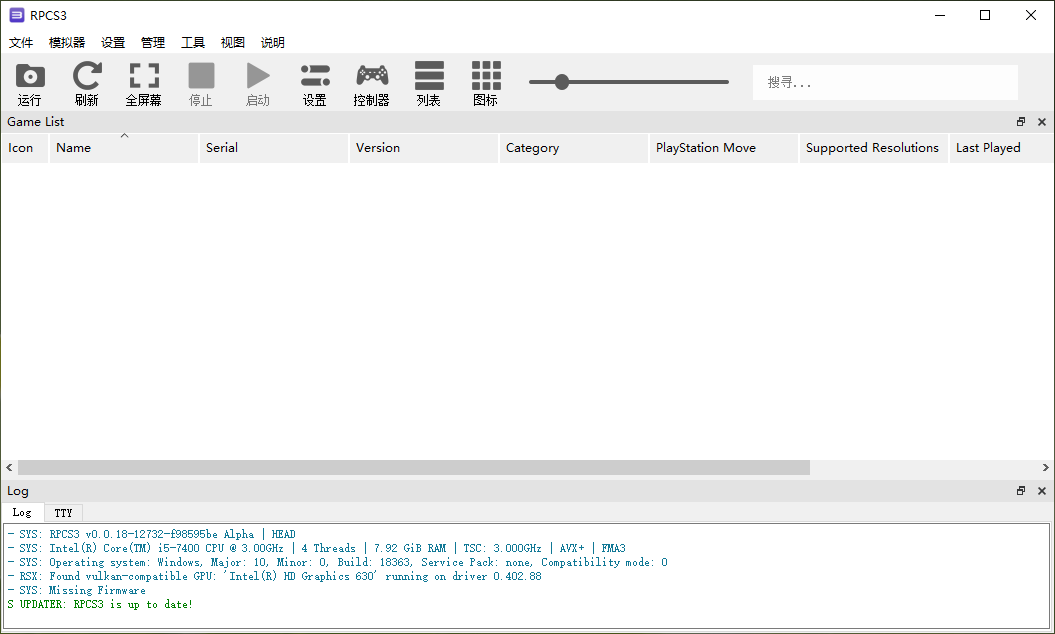Click the 'RPCS3 is up to date!' log line
Screen dimensions: 1055x634
100,604
